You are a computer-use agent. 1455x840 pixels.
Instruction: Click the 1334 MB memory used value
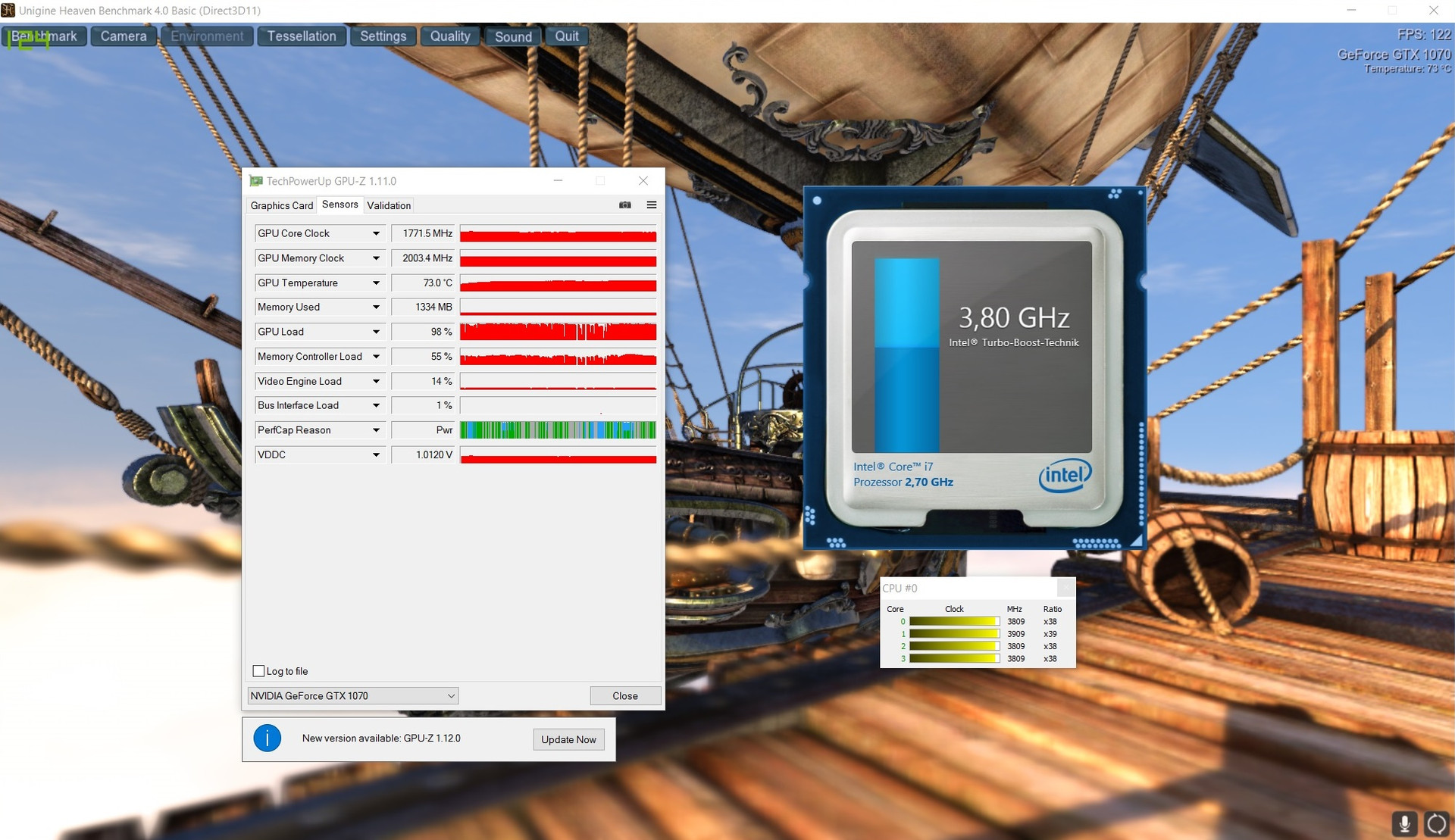coord(423,308)
